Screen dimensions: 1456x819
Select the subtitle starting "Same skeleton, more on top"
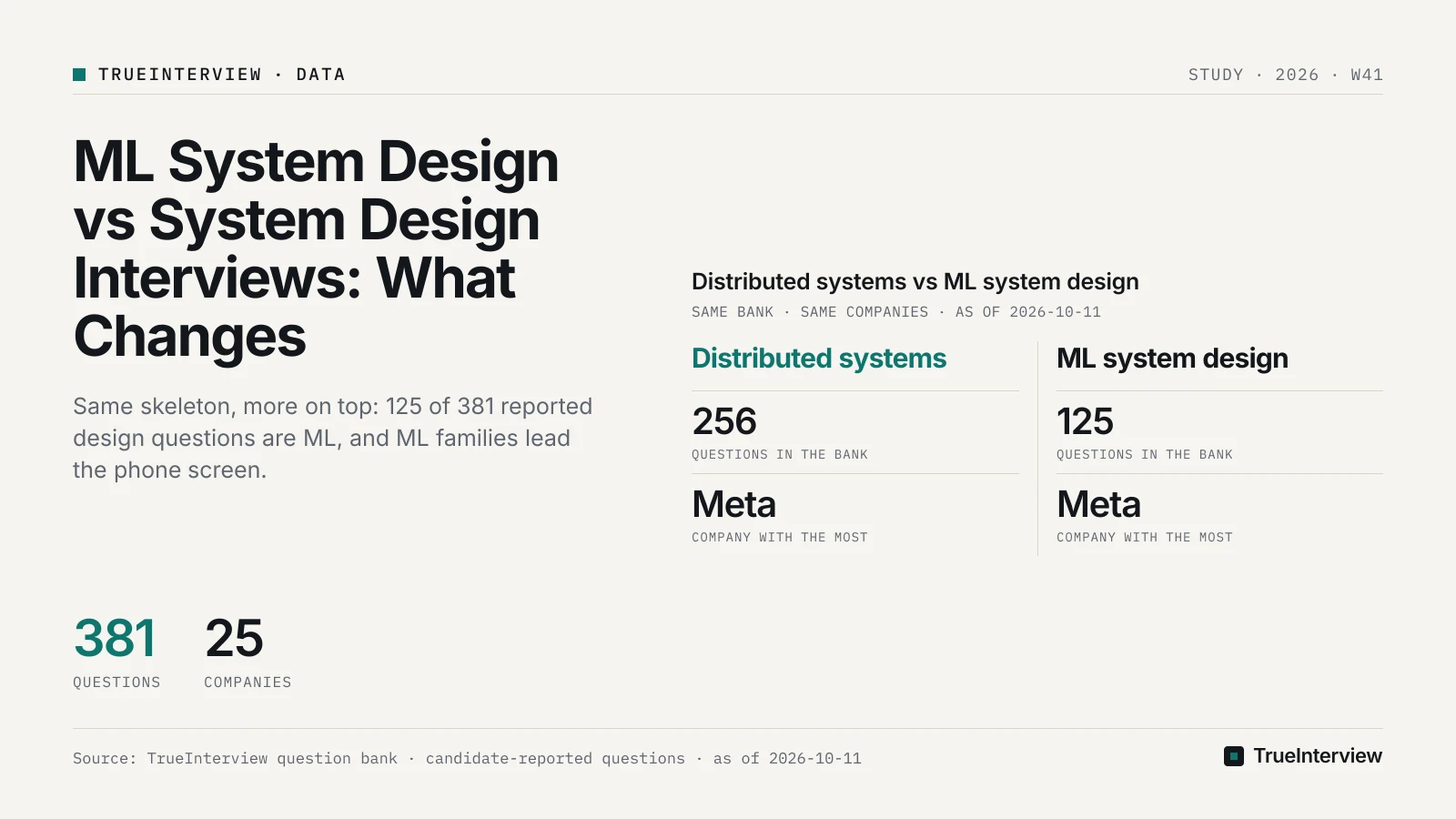(x=332, y=438)
